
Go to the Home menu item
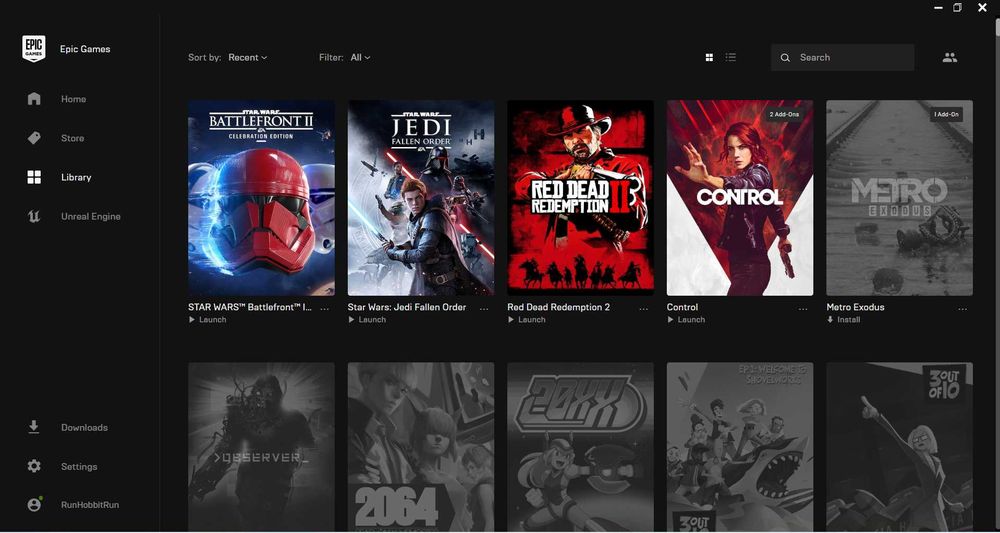pyautogui.click(x=73, y=99)
